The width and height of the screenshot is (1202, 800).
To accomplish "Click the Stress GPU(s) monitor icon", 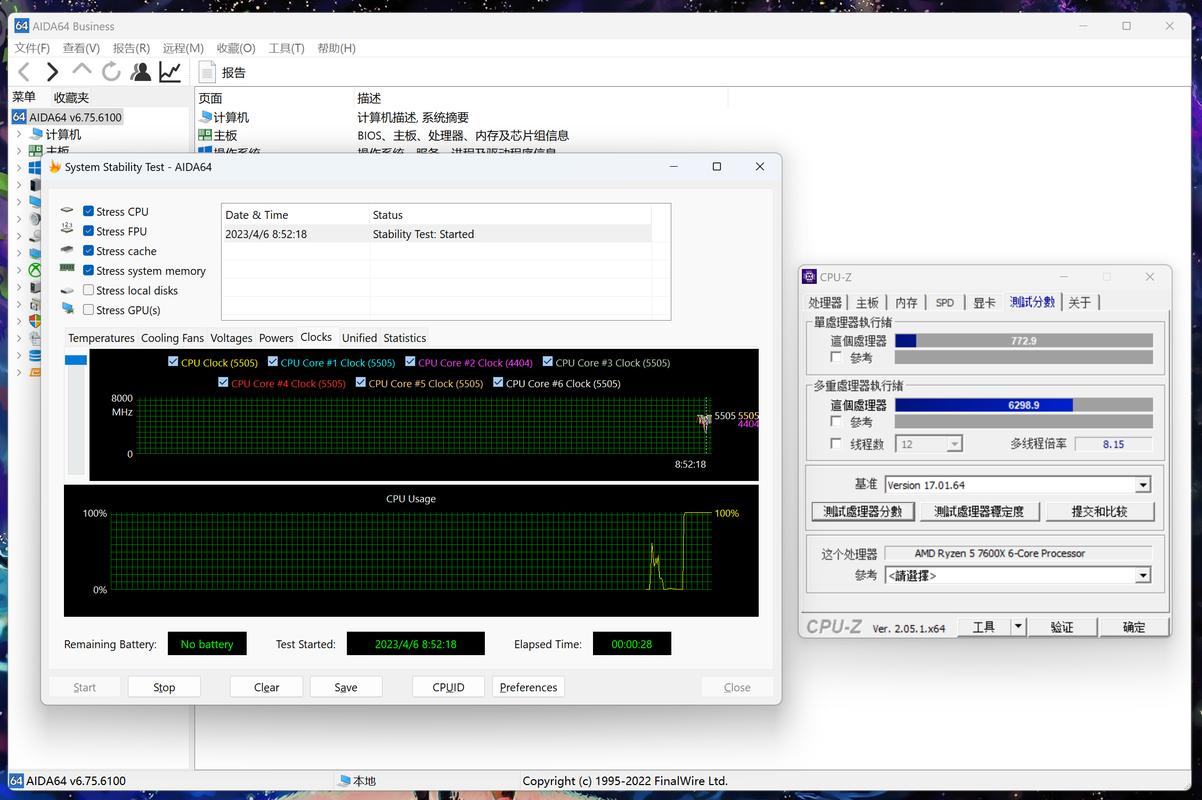I will [67, 309].
